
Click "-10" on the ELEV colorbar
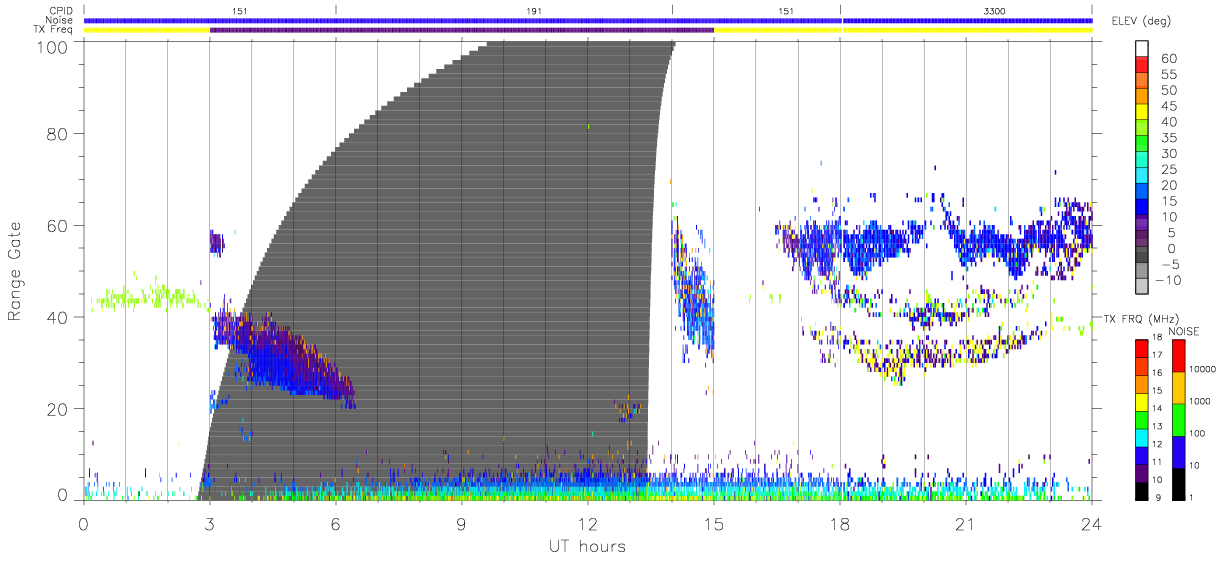1168,280
